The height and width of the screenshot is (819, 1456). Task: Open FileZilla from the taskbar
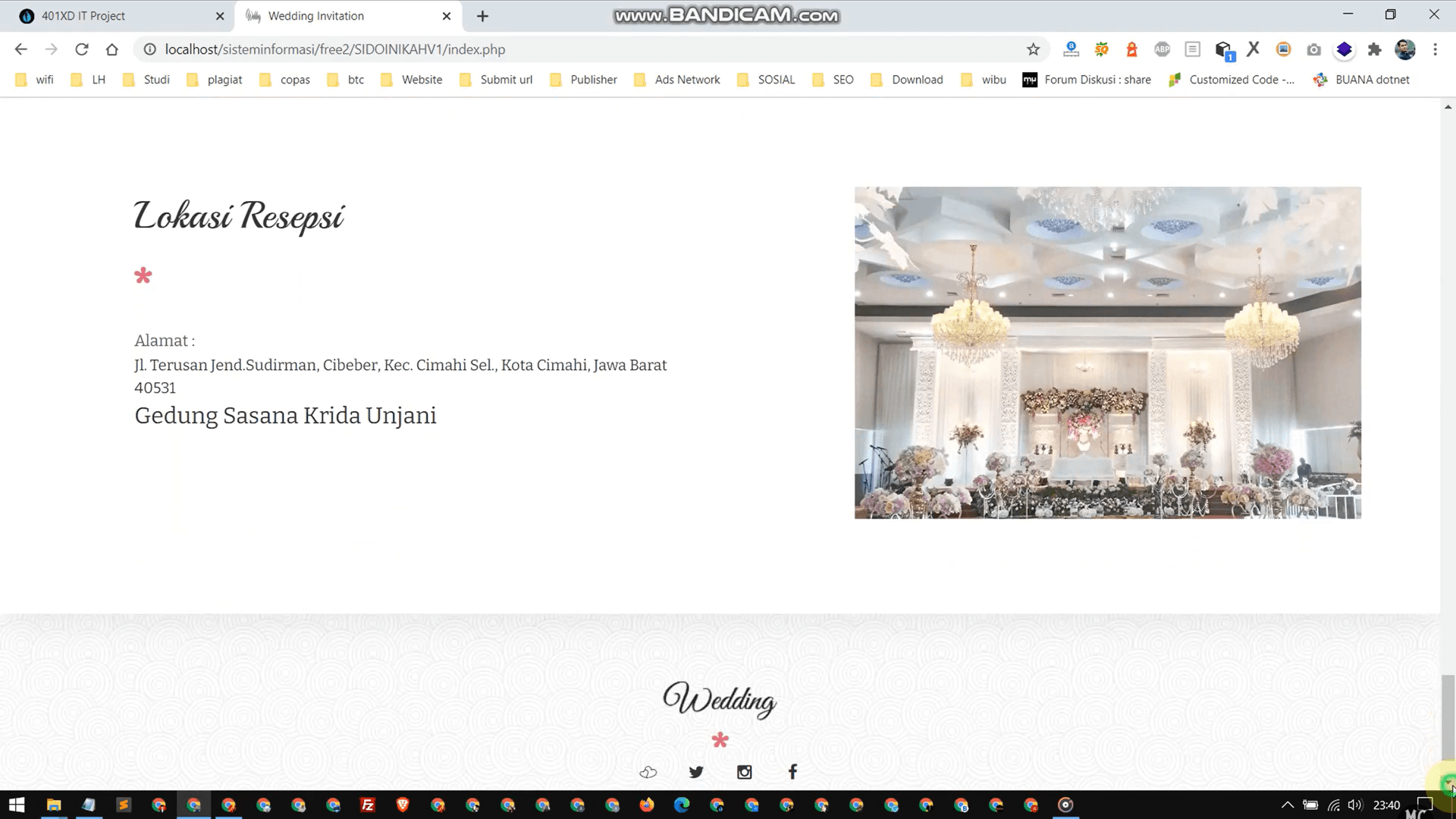point(368,805)
